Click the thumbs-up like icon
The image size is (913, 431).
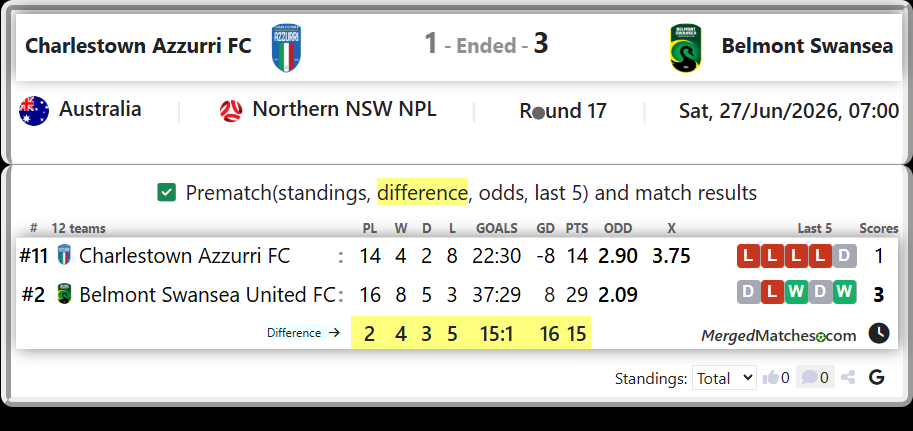tap(770, 378)
